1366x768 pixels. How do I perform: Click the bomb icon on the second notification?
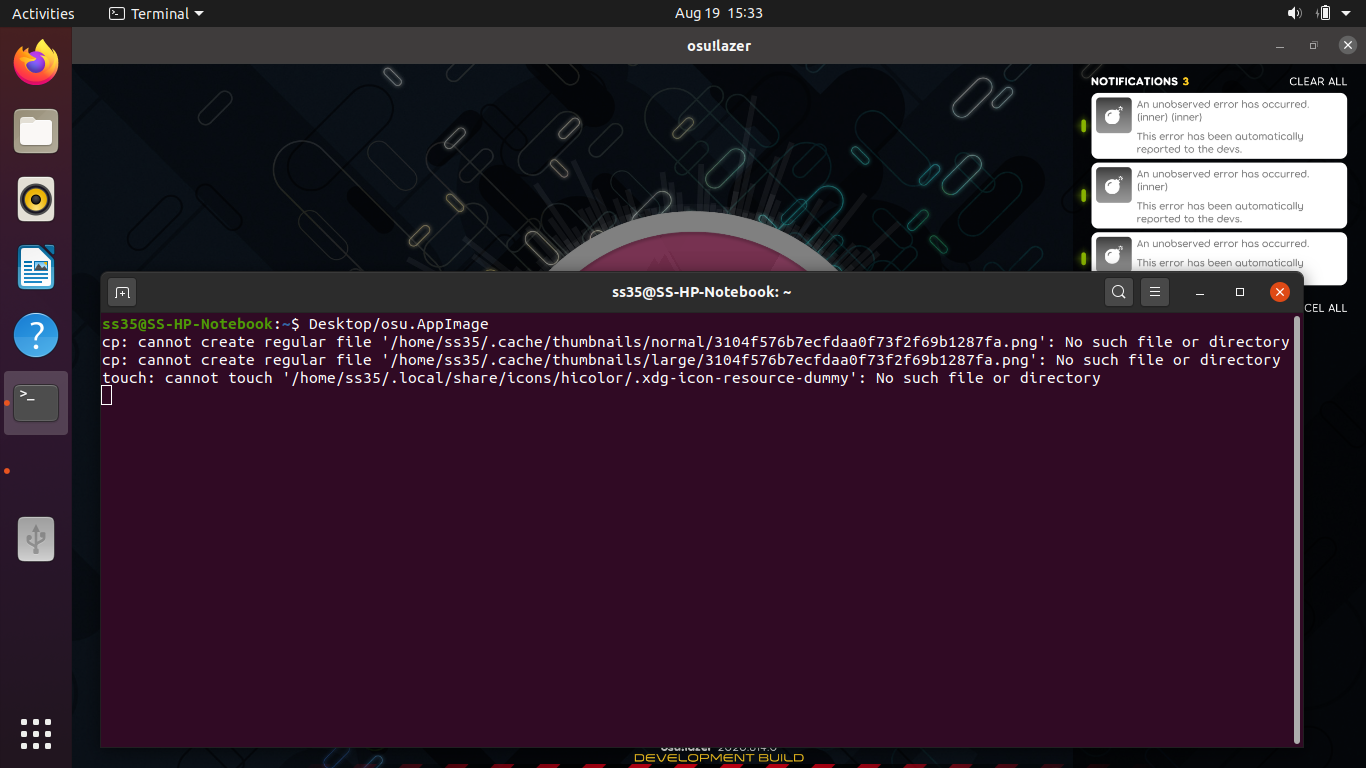pos(1113,185)
